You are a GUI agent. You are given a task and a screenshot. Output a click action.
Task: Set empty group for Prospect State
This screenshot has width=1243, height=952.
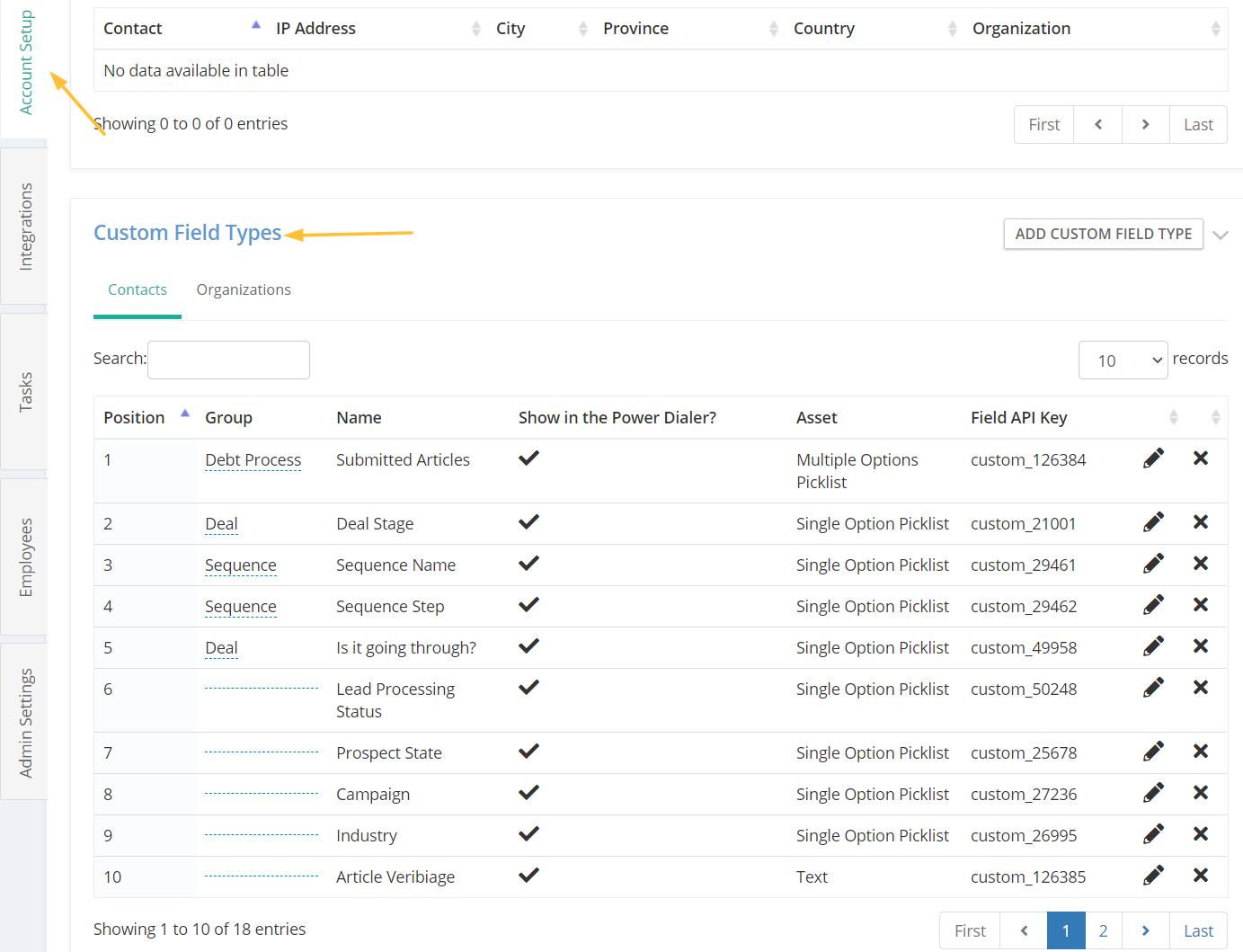(262, 752)
